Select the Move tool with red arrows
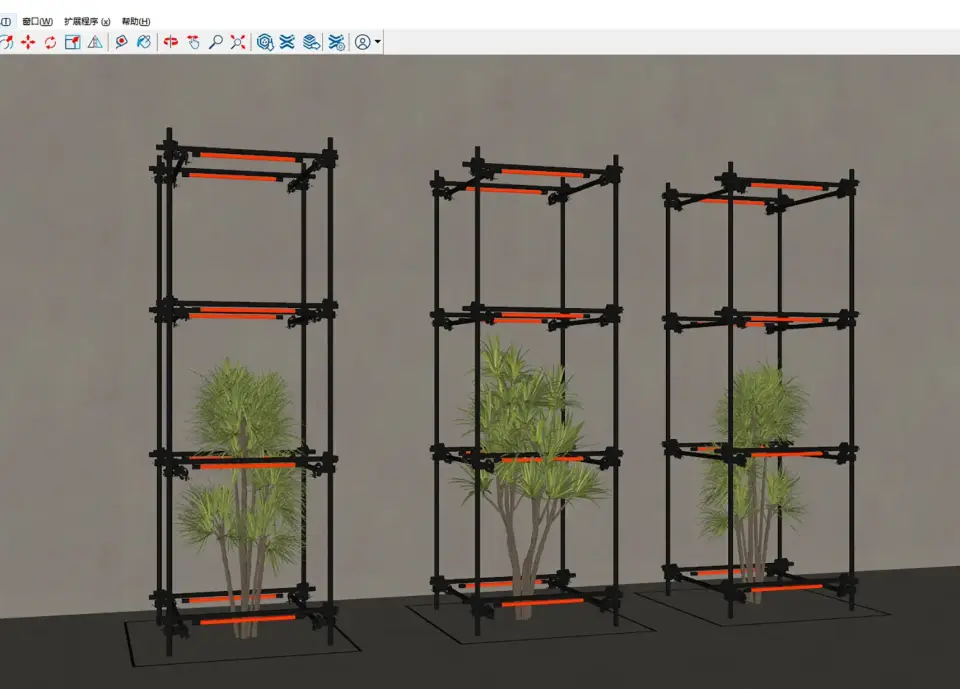The width and height of the screenshot is (960, 689). click(28, 42)
